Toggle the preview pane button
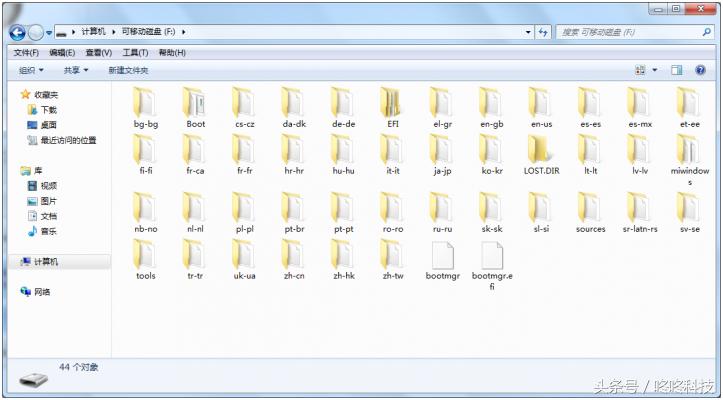Viewport: 723px width, 400px height. (x=676, y=70)
